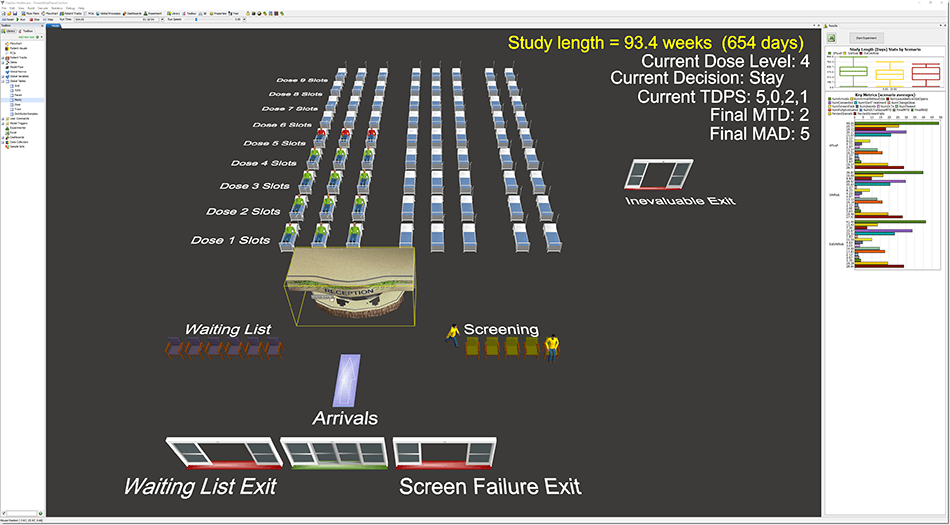
Task: Open the Run Time dropdown arrow
Action: [162, 19]
